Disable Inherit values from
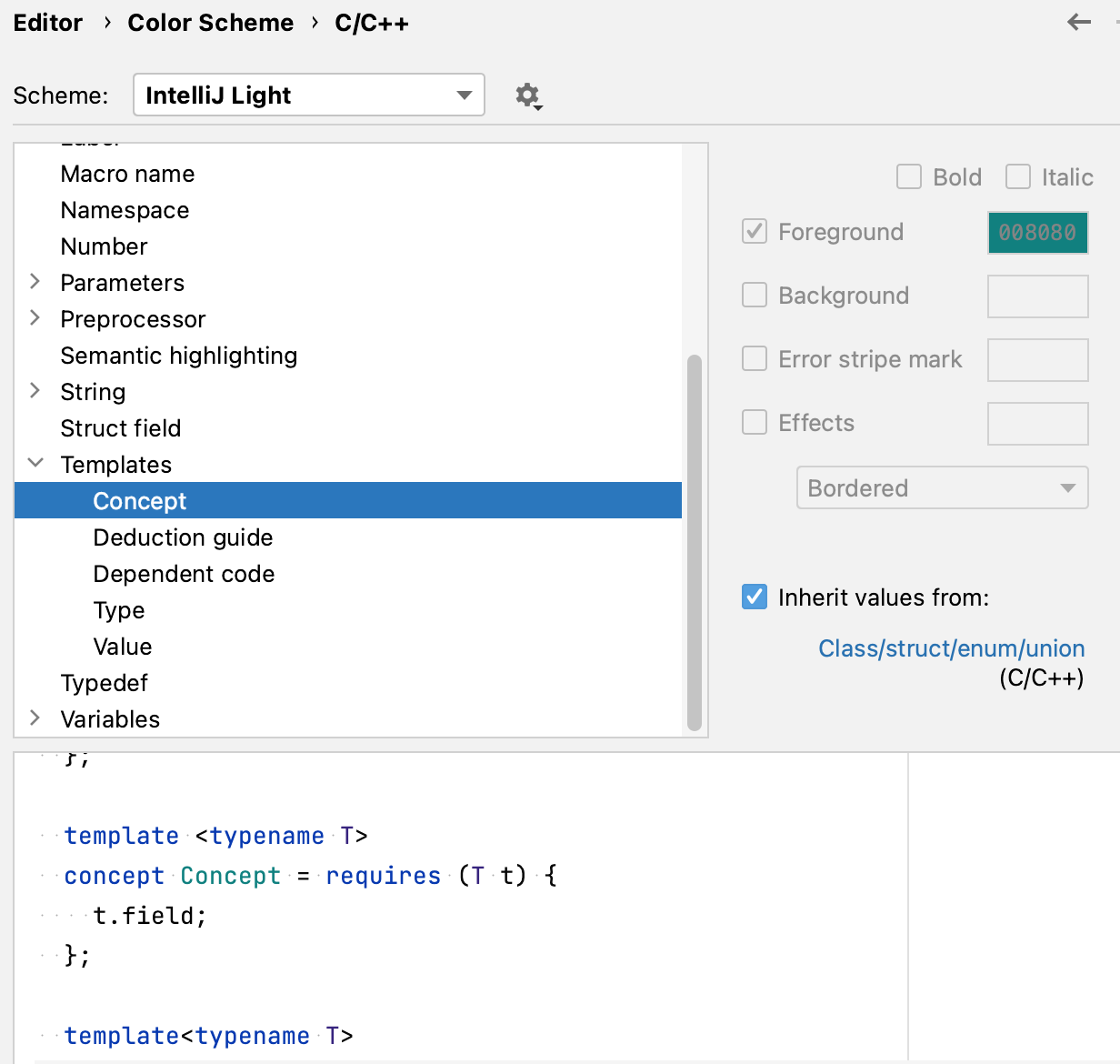 [x=754, y=597]
